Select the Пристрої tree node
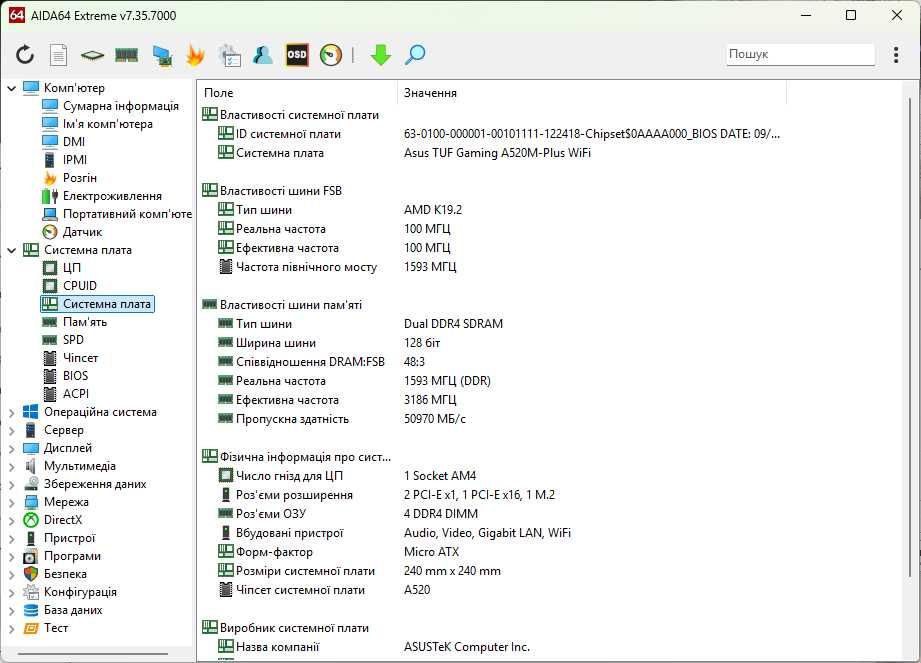Image resolution: width=921 pixels, height=663 pixels. (x=69, y=538)
